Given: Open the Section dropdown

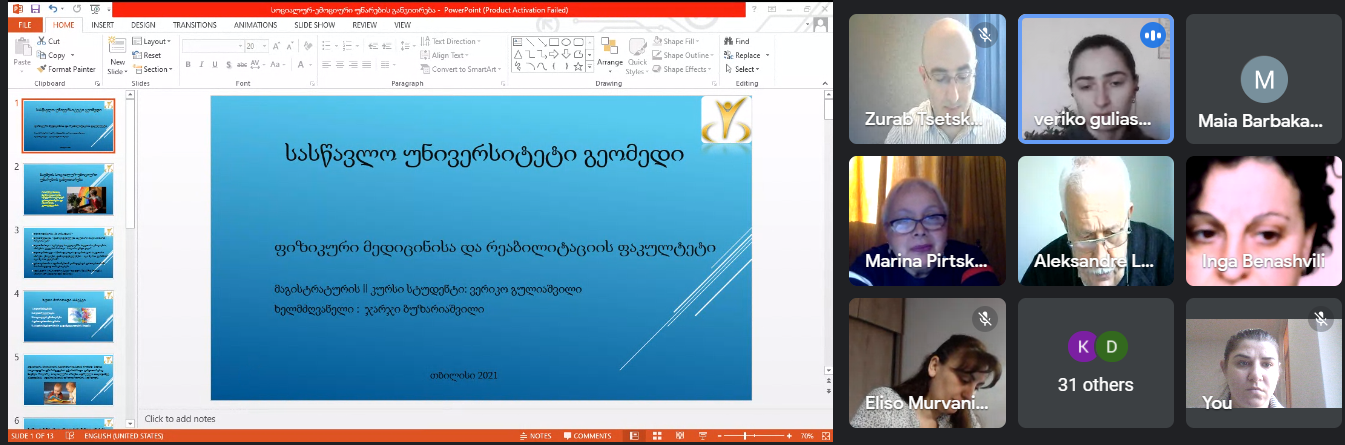Looking at the screenshot, I should click(153, 69).
